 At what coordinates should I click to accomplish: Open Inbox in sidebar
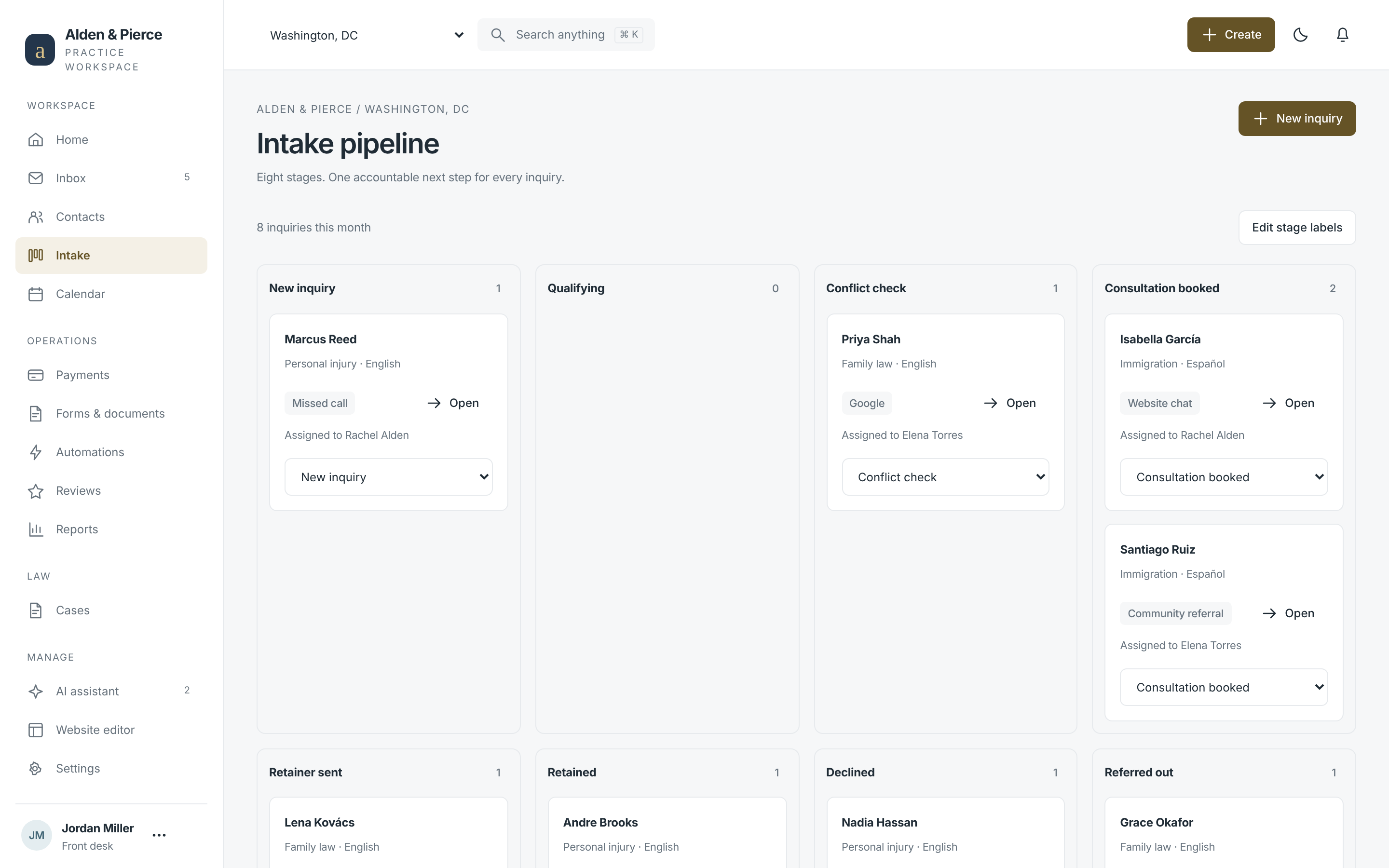[x=111, y=178]
